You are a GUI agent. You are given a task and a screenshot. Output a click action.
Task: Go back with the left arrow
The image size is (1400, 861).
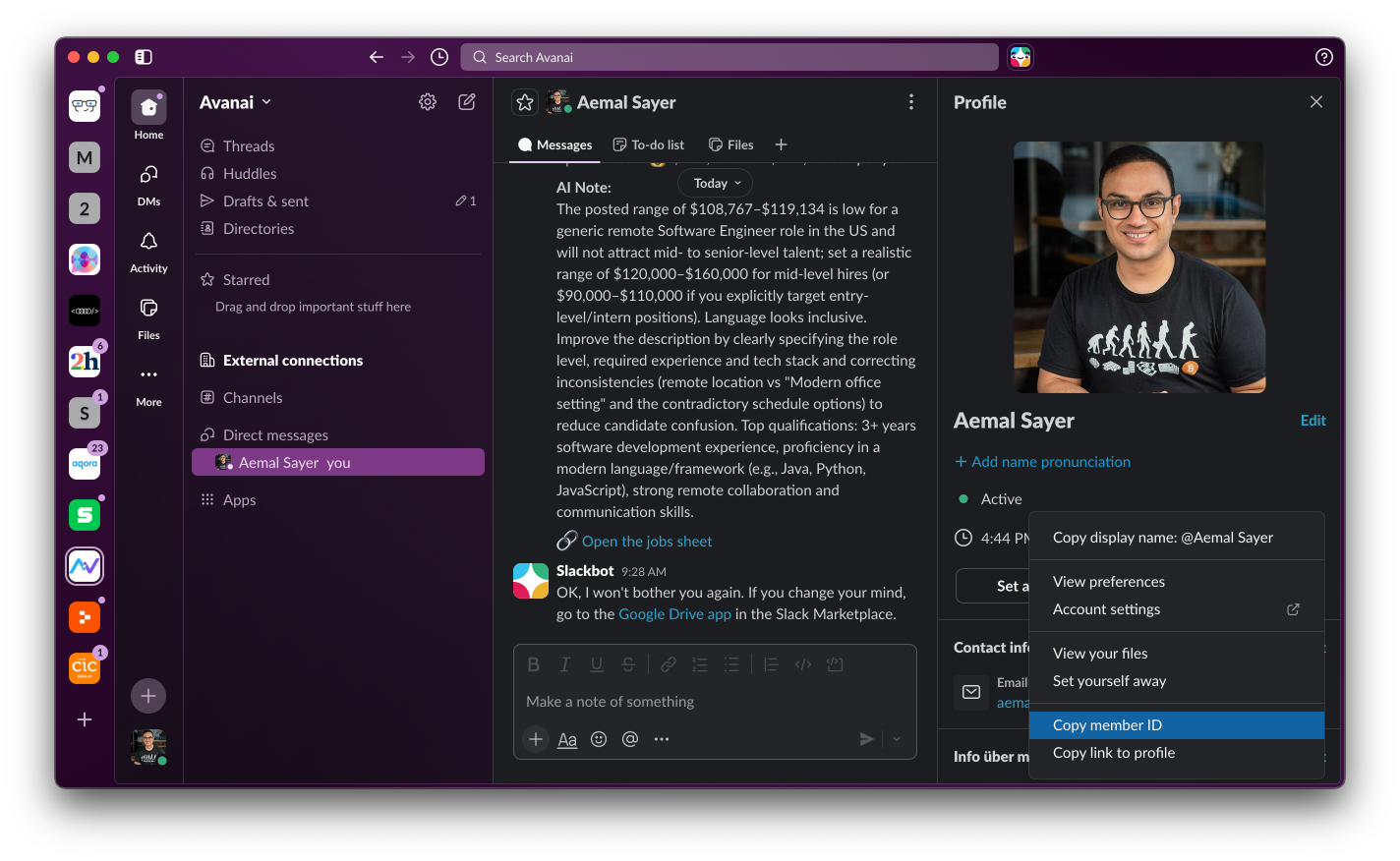tap(376, 57)
